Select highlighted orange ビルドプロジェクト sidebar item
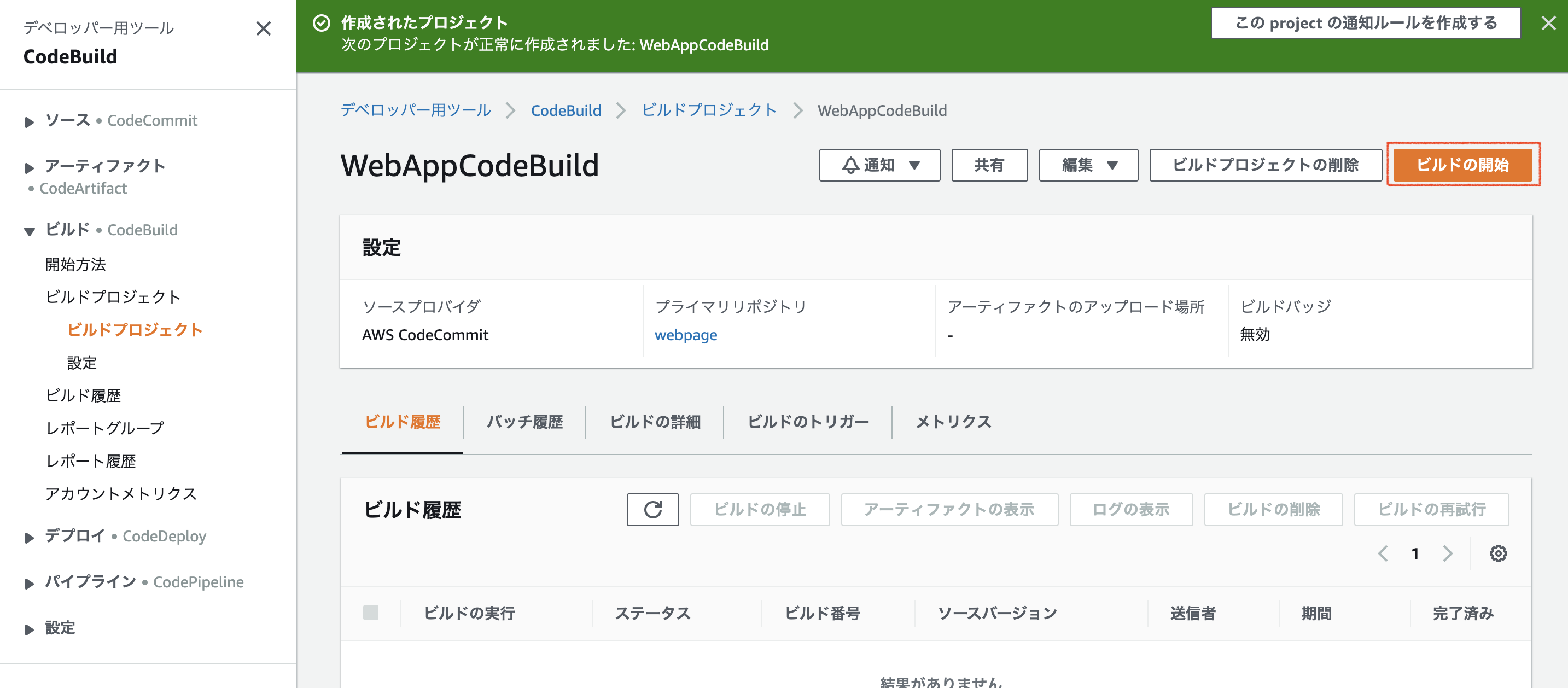Screen dimensions: 1568x688 click(x=135, y=330)
